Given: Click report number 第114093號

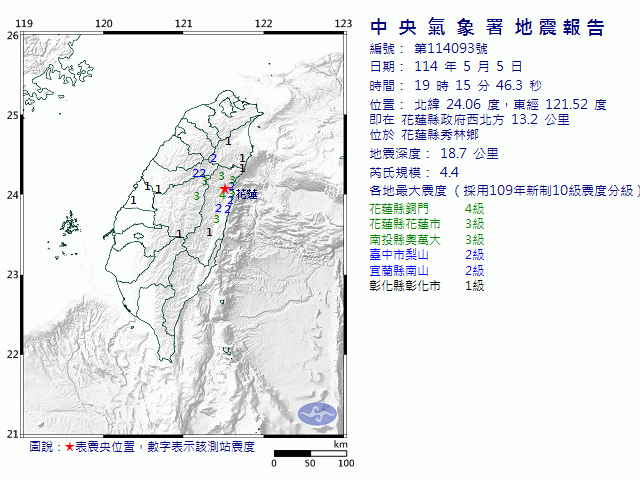Looking at the screenshot, I should click(451, 49).
